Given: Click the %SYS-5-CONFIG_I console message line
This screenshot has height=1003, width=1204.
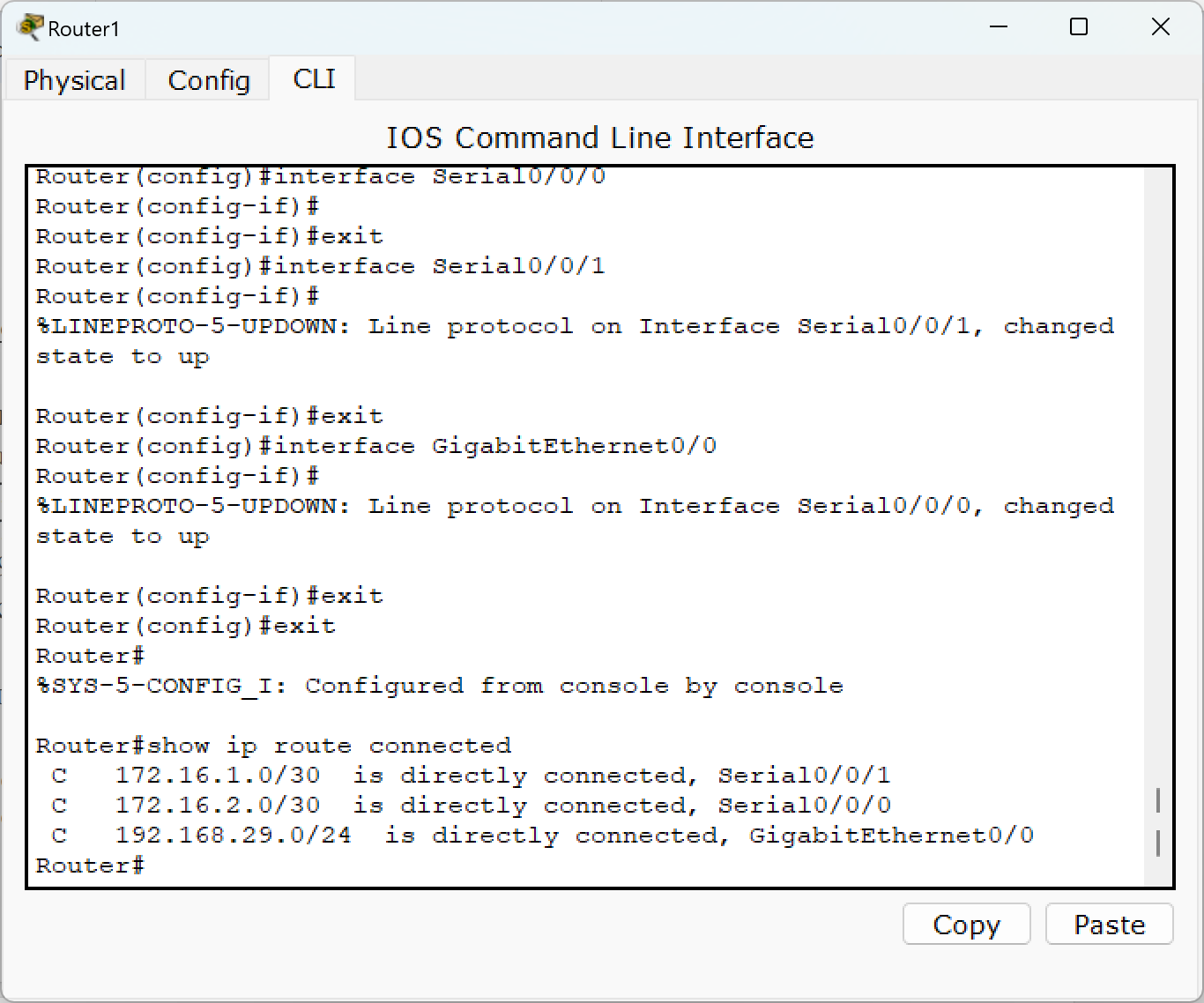Looking at the screenshot, I should pos(440,686).
